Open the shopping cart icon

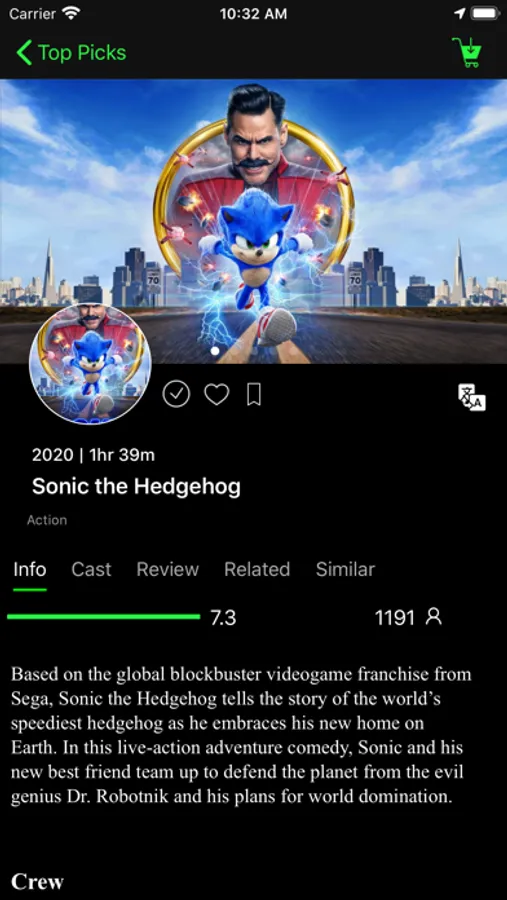click(467, 53)
